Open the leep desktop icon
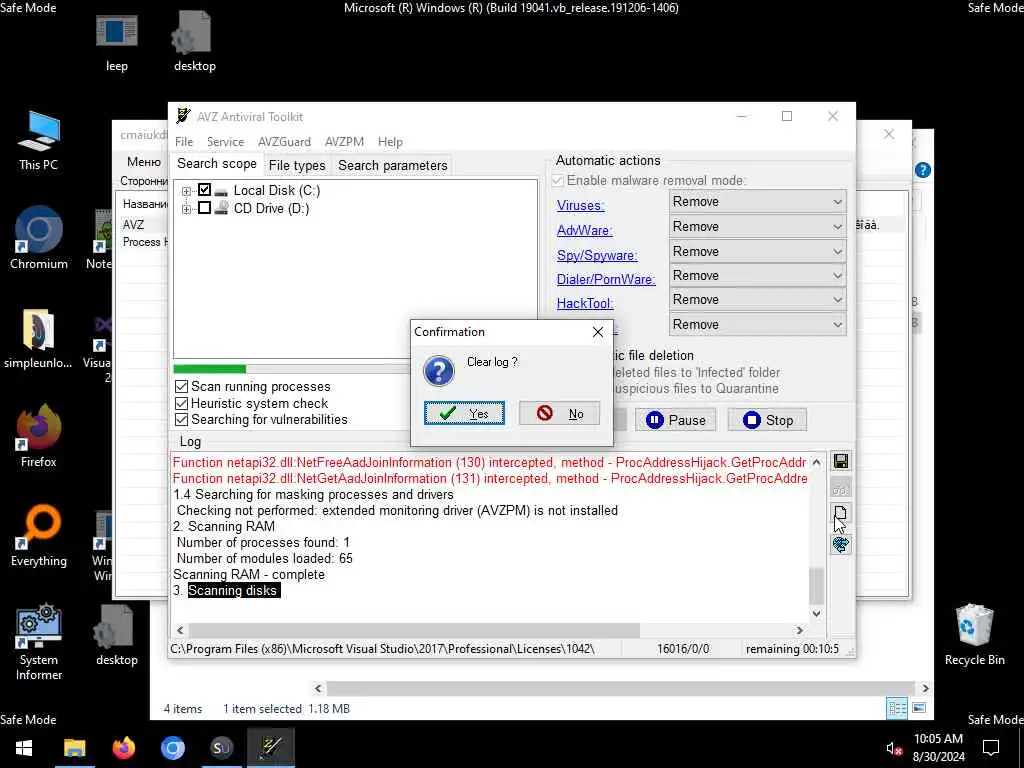 point(117,42)
